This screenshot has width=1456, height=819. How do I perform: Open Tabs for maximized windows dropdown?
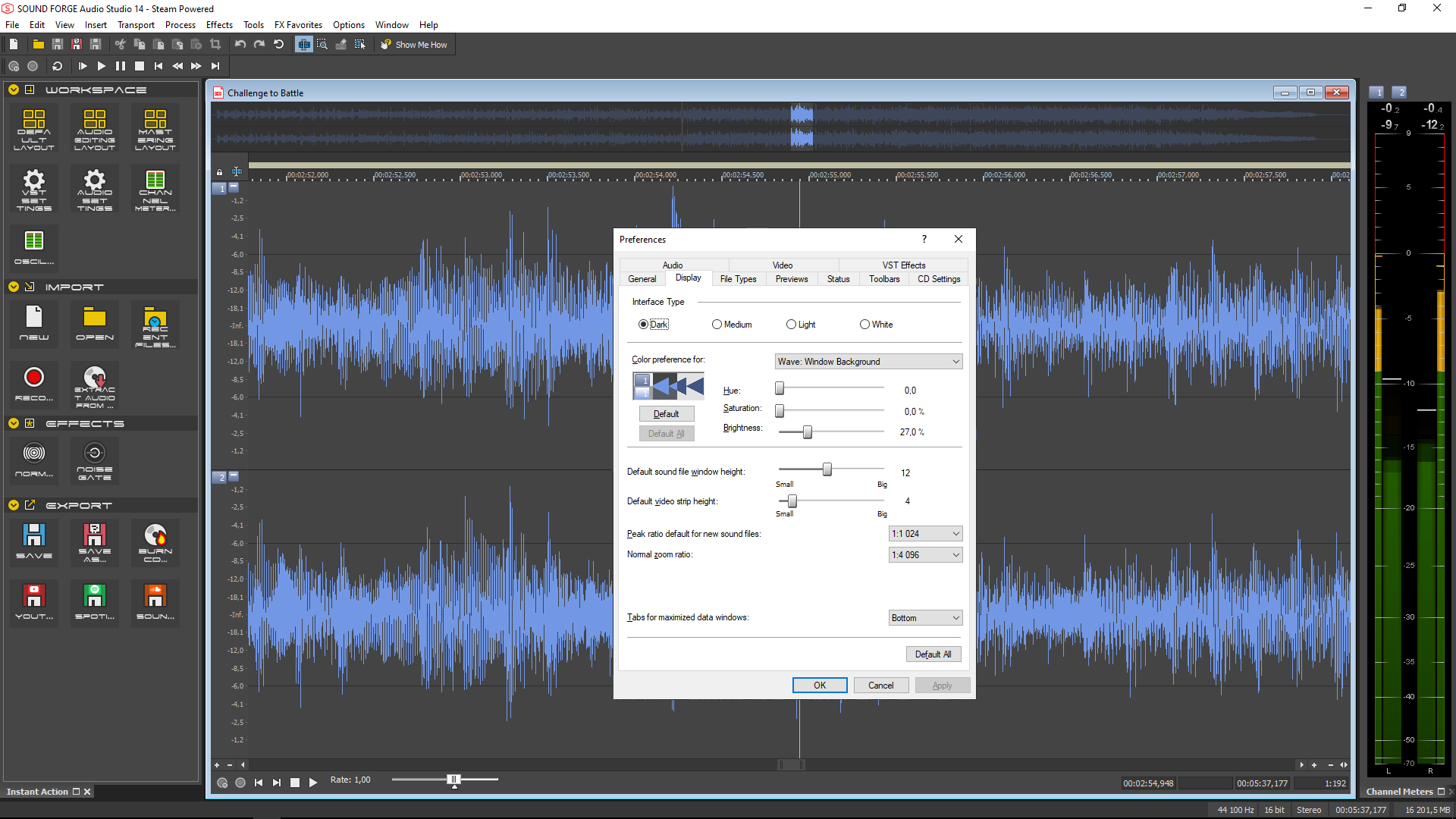click(x=925, y=618)
